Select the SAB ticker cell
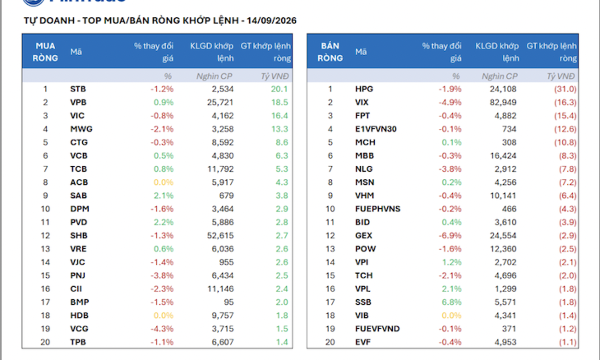The image size is (600, 360). 78,195
